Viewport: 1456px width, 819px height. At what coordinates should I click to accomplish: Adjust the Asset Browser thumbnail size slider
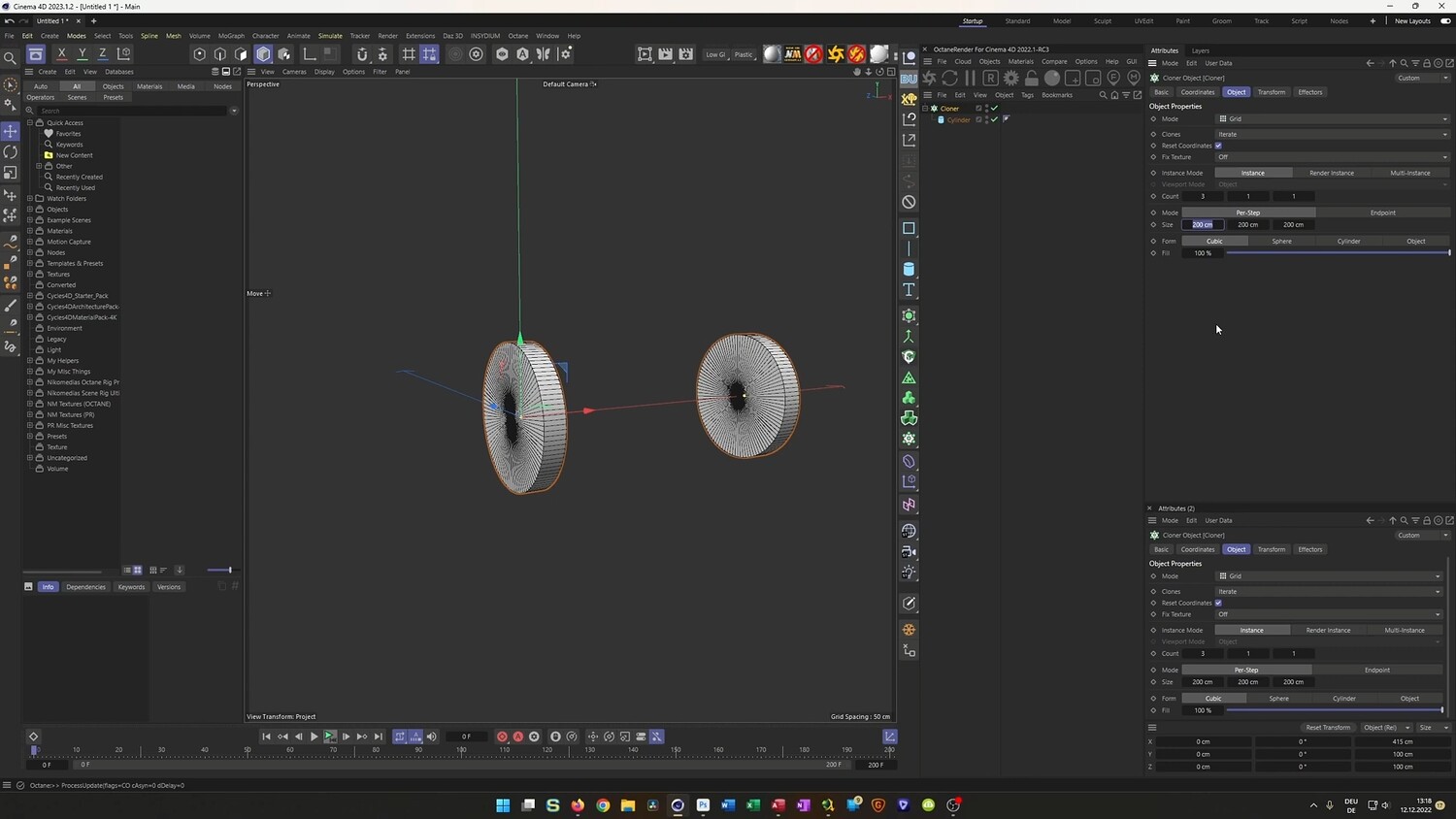click(219, 571)
